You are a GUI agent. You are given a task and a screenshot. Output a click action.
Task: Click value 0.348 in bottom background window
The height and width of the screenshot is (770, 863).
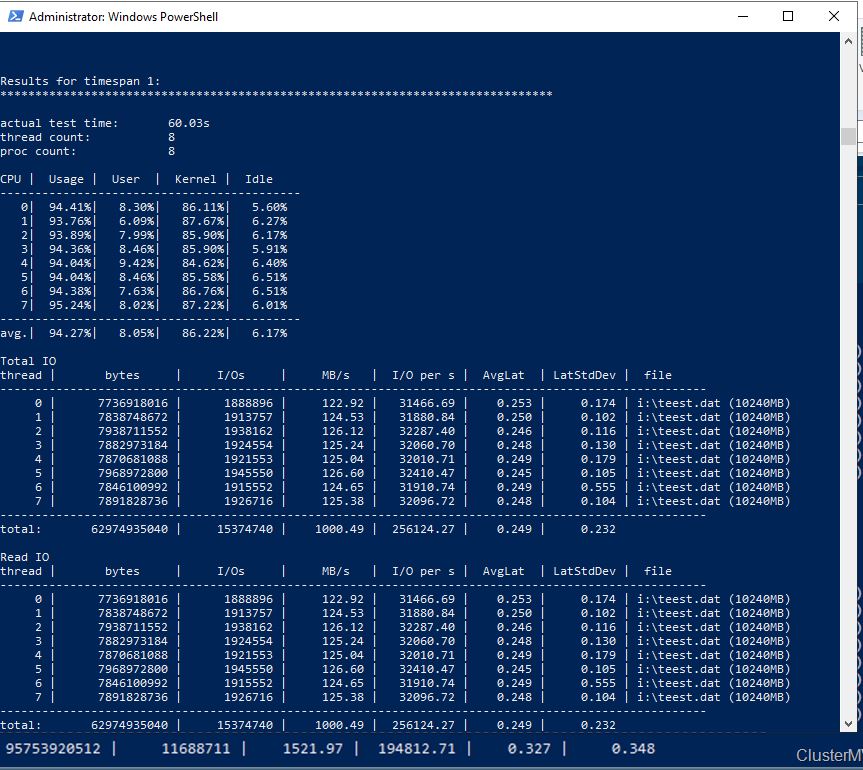pyautogui.click(x=633, y=749)
